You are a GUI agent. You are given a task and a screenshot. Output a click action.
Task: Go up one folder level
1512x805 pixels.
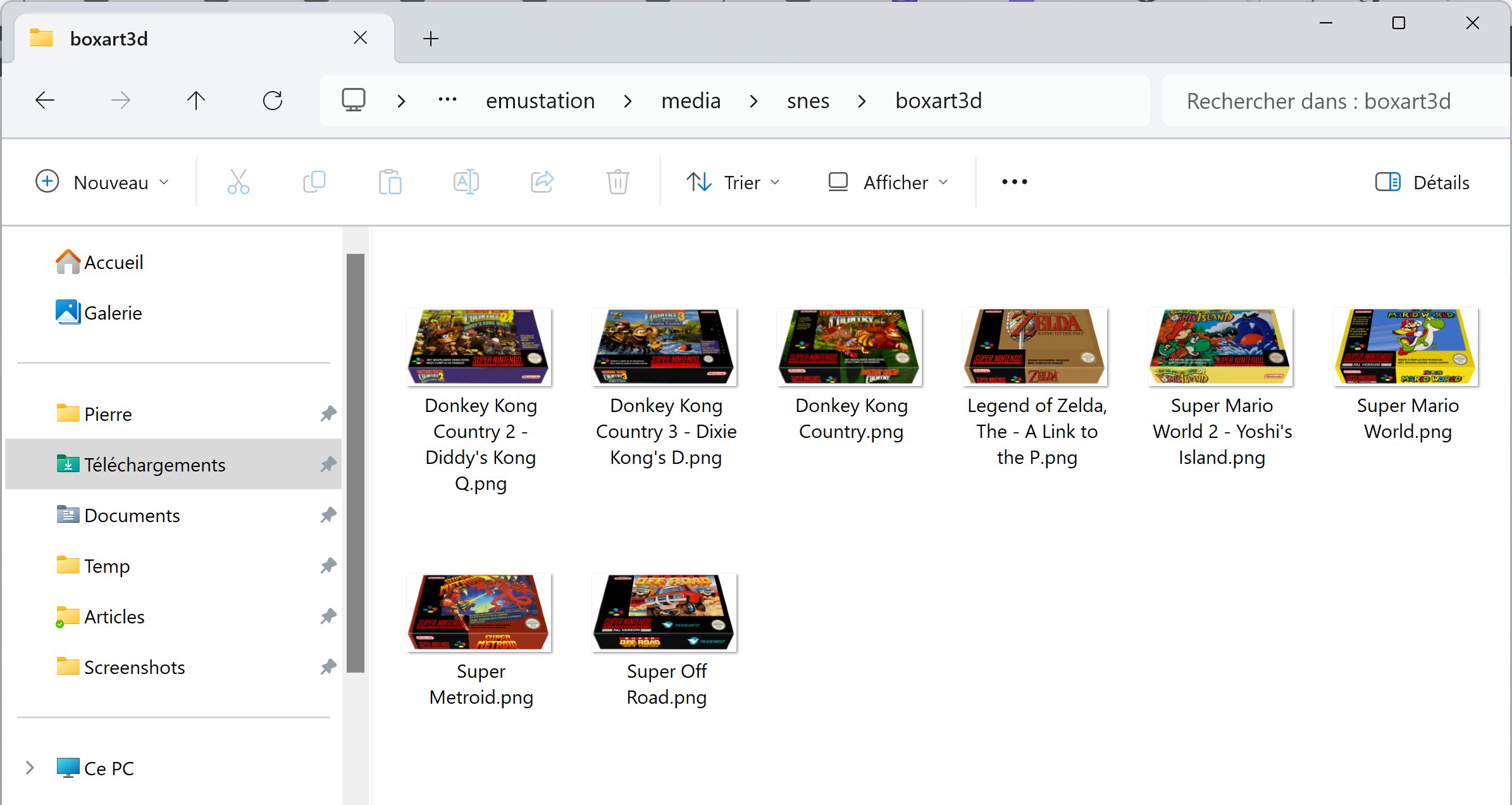pyautogui.click(x=196, y=100)
